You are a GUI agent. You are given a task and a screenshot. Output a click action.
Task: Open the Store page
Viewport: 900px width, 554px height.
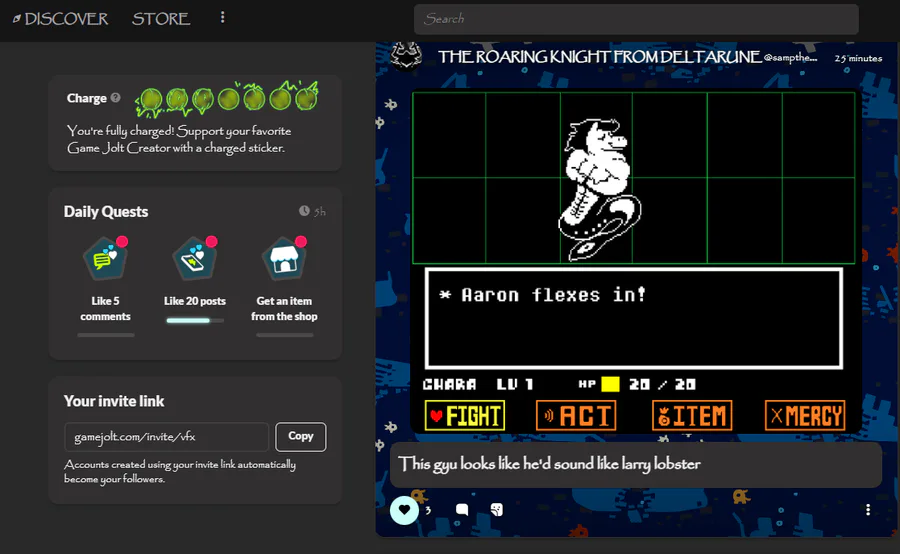[x=161, y=19]
